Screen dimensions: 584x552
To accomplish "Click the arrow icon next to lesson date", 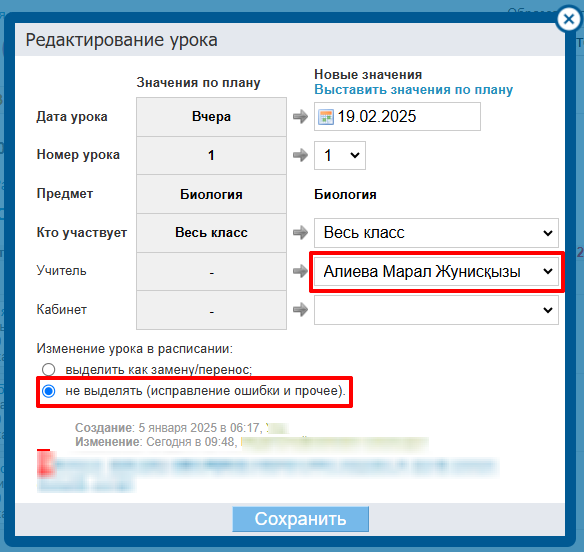I will [x=300, y=117].
